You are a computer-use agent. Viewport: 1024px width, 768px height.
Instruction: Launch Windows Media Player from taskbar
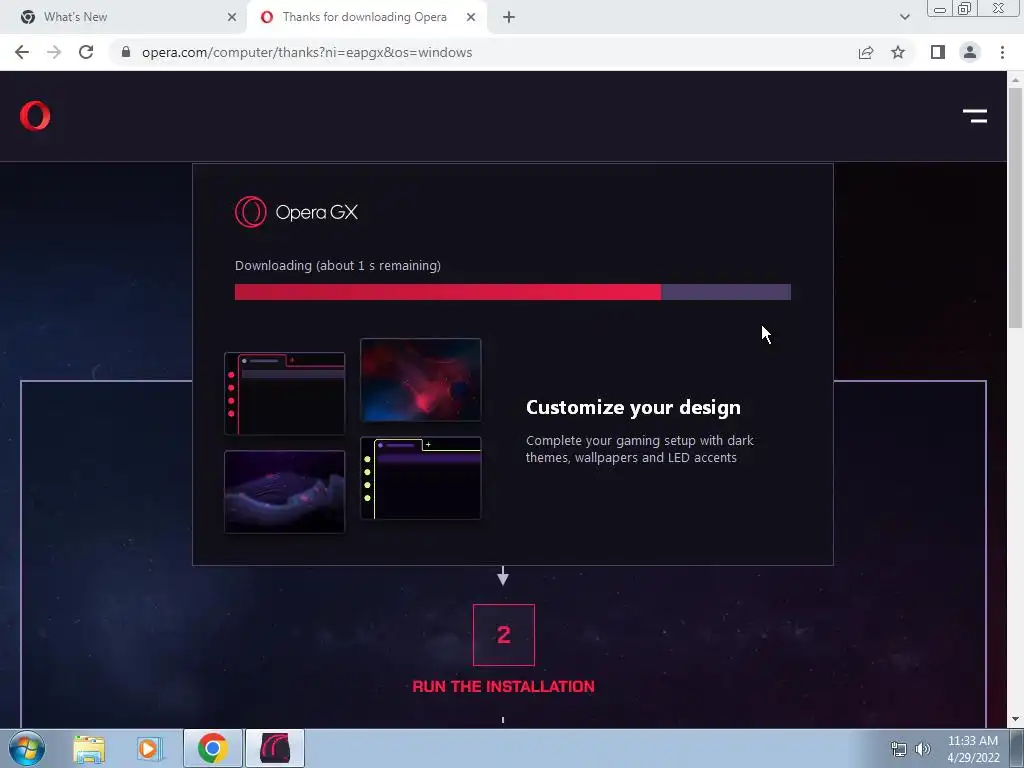(149, 748)
